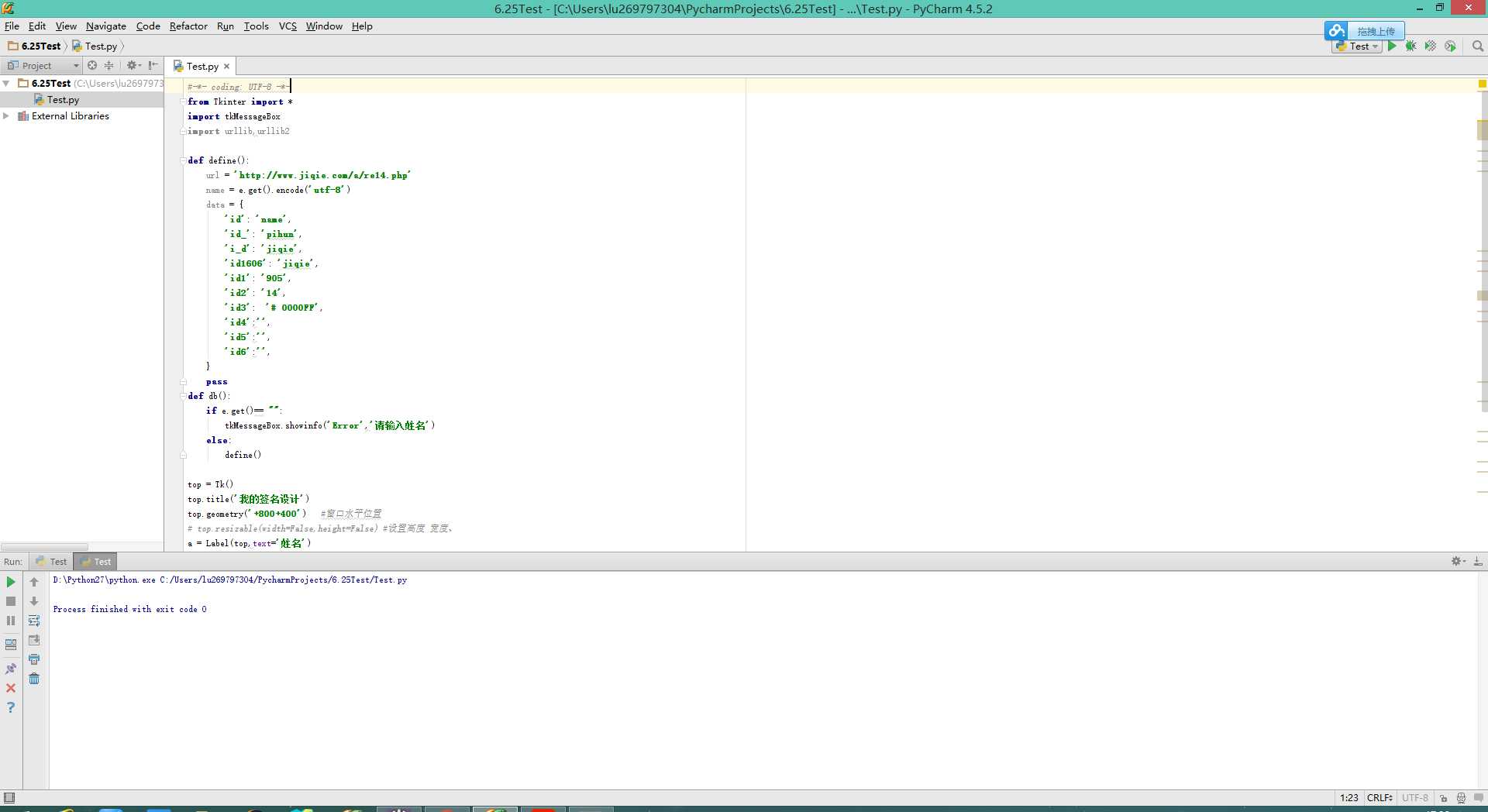Stop process in the Run panel

pos(11,601)
